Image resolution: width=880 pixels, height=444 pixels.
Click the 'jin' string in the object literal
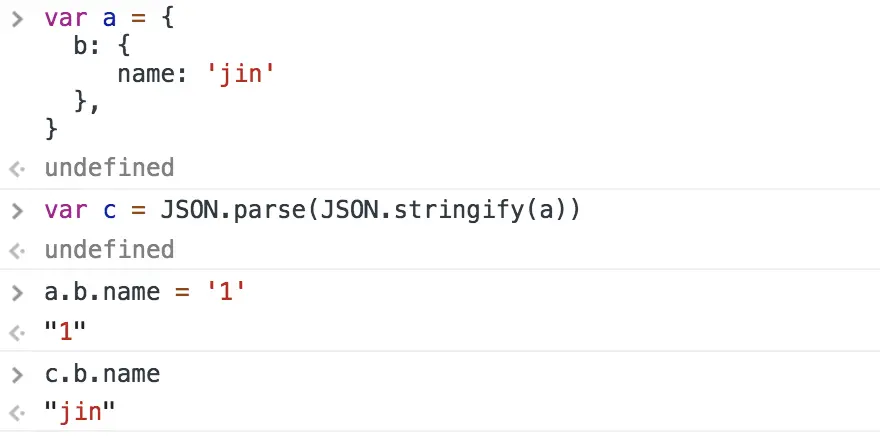coord(241,75)
